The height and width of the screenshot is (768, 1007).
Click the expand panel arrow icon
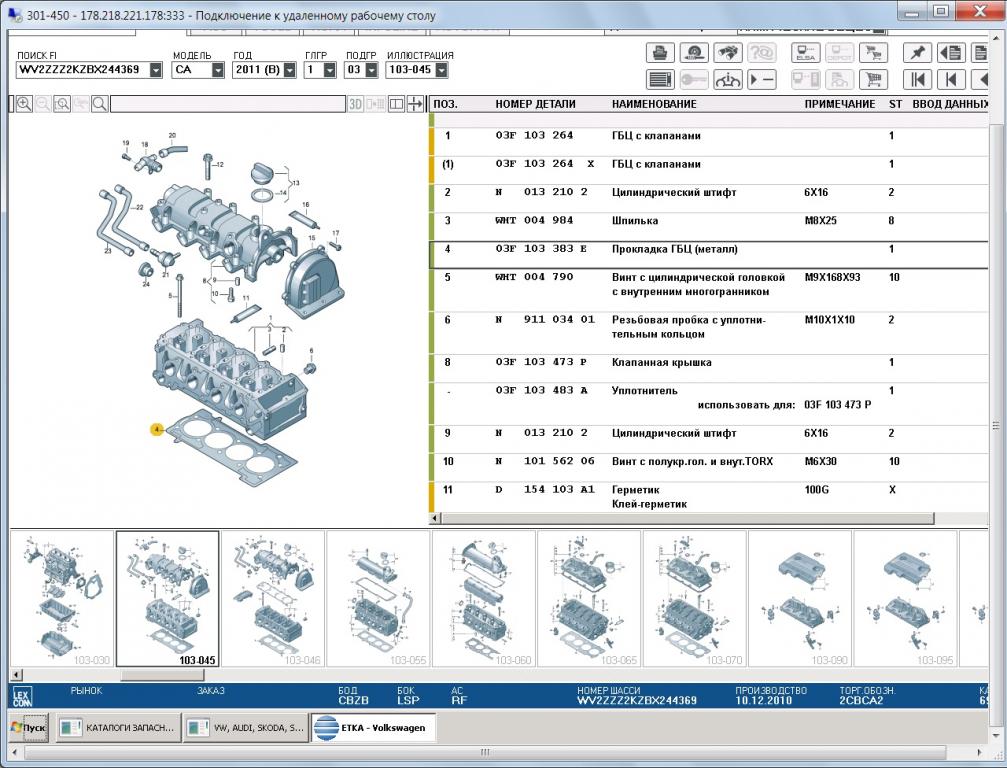pyautogui.click(x=416, y=104)
